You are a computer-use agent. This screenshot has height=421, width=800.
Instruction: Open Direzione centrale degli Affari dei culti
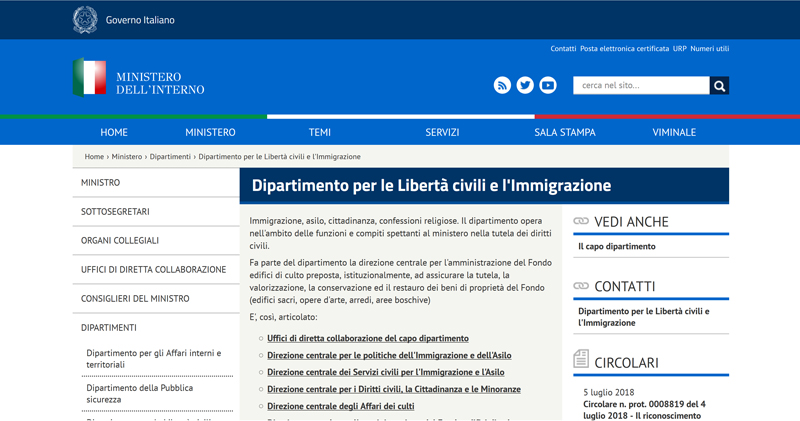click(x=340, y=406)
